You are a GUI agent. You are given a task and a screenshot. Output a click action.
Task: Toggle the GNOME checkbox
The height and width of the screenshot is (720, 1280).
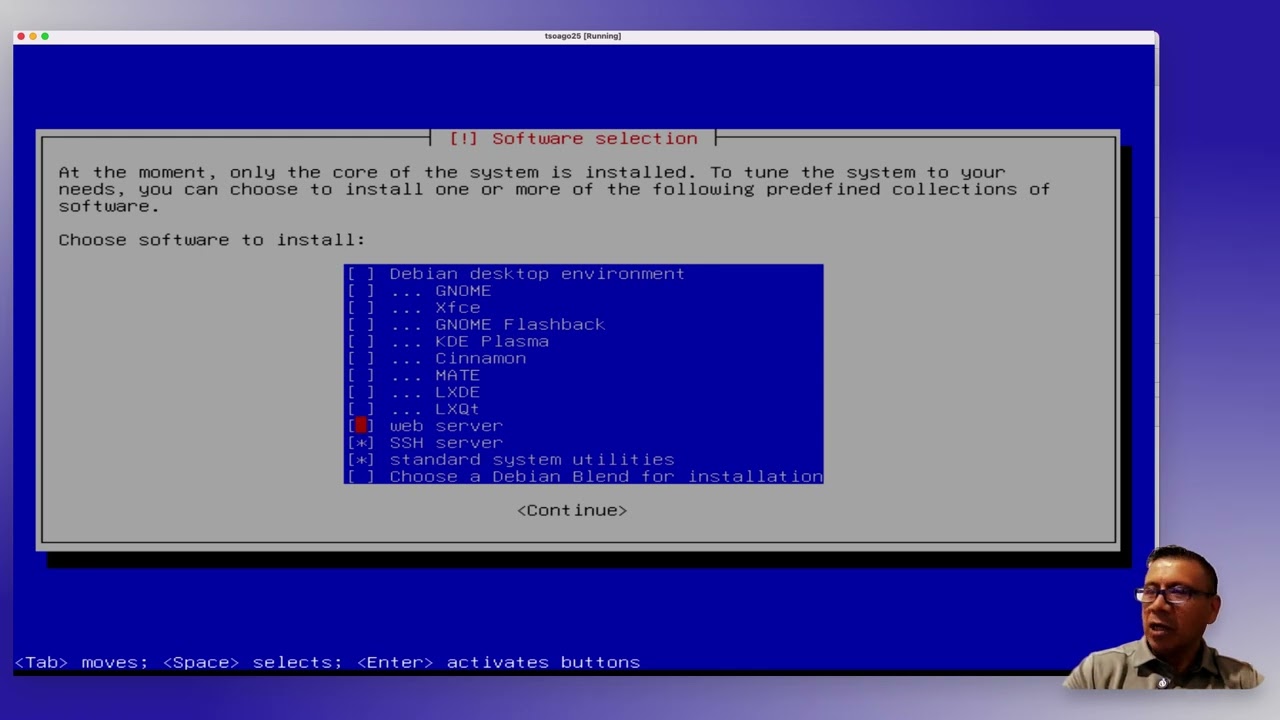361,291
